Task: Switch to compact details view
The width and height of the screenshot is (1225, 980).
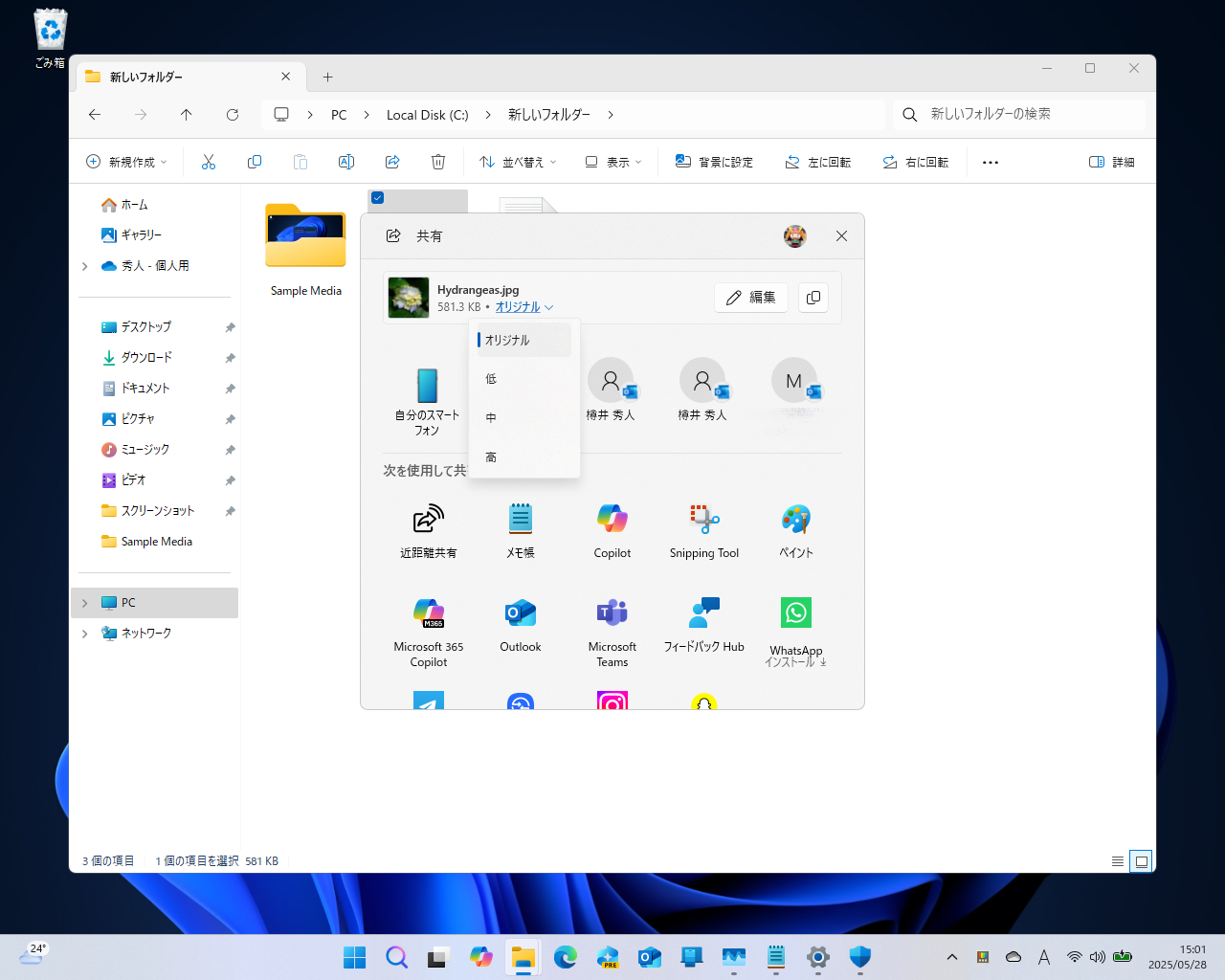Action: [1117, 861]
